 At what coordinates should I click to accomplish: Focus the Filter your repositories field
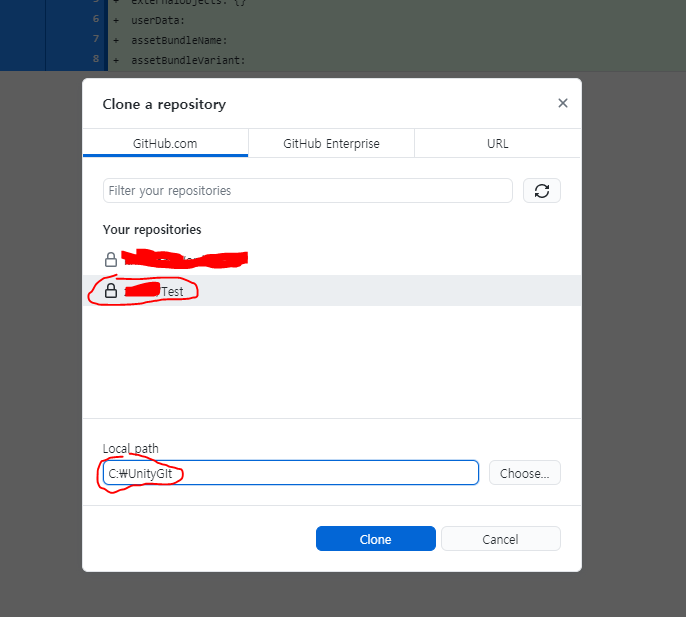(x=308, y=191)
